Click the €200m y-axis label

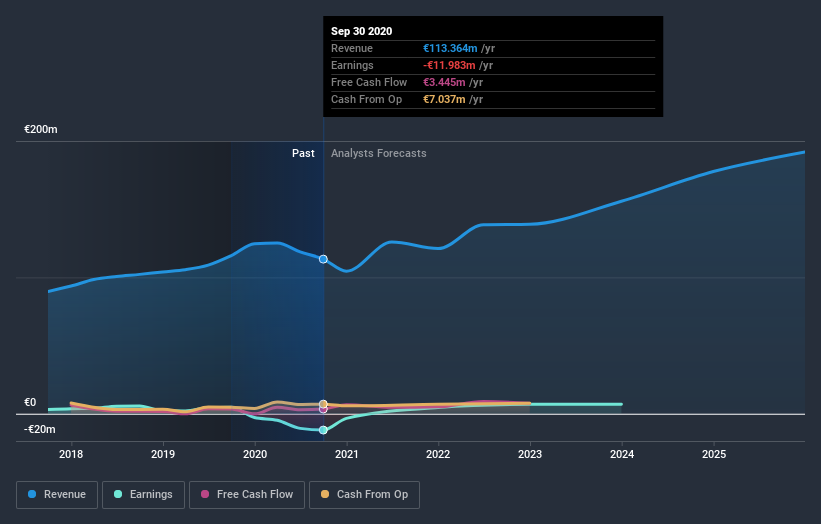pos(41,129)
